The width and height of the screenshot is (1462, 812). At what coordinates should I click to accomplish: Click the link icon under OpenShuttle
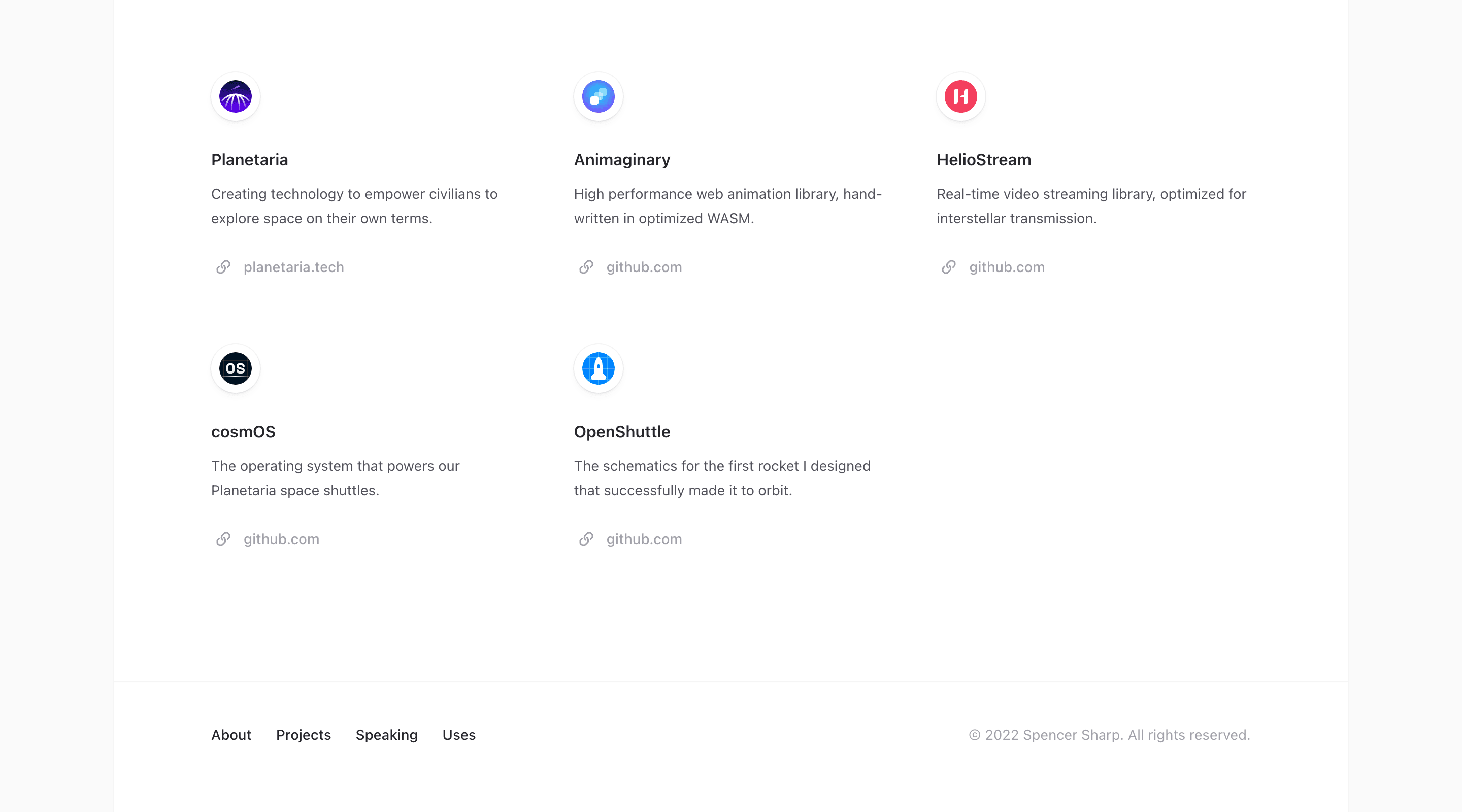[x=586, y=539]
